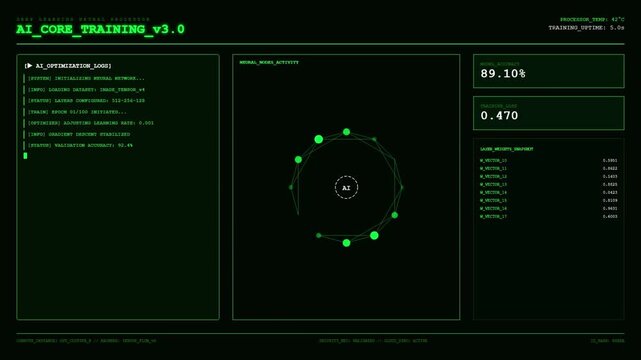The height and width of the screenshot is (360, 641).
Task: Select the W_VECTOR_12 row
Action: point(549,177)
